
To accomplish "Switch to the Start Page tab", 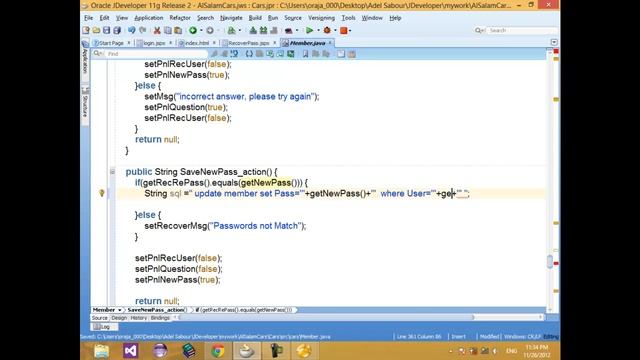I will tap(111, 43).
